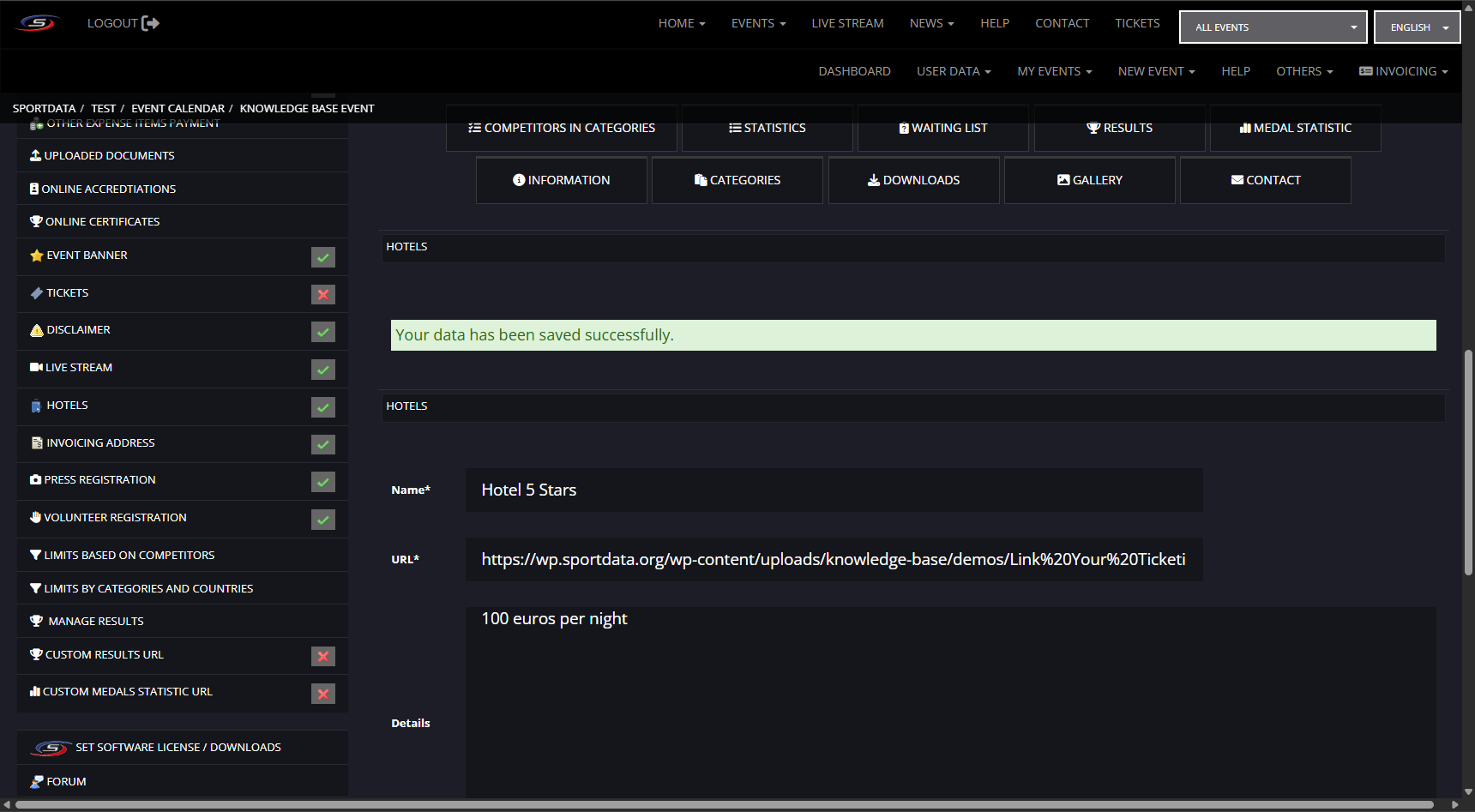Toggle the red X for Custom Results URL
The width and height of the screenshot is (1475, 812).
[x=323, y=657]
